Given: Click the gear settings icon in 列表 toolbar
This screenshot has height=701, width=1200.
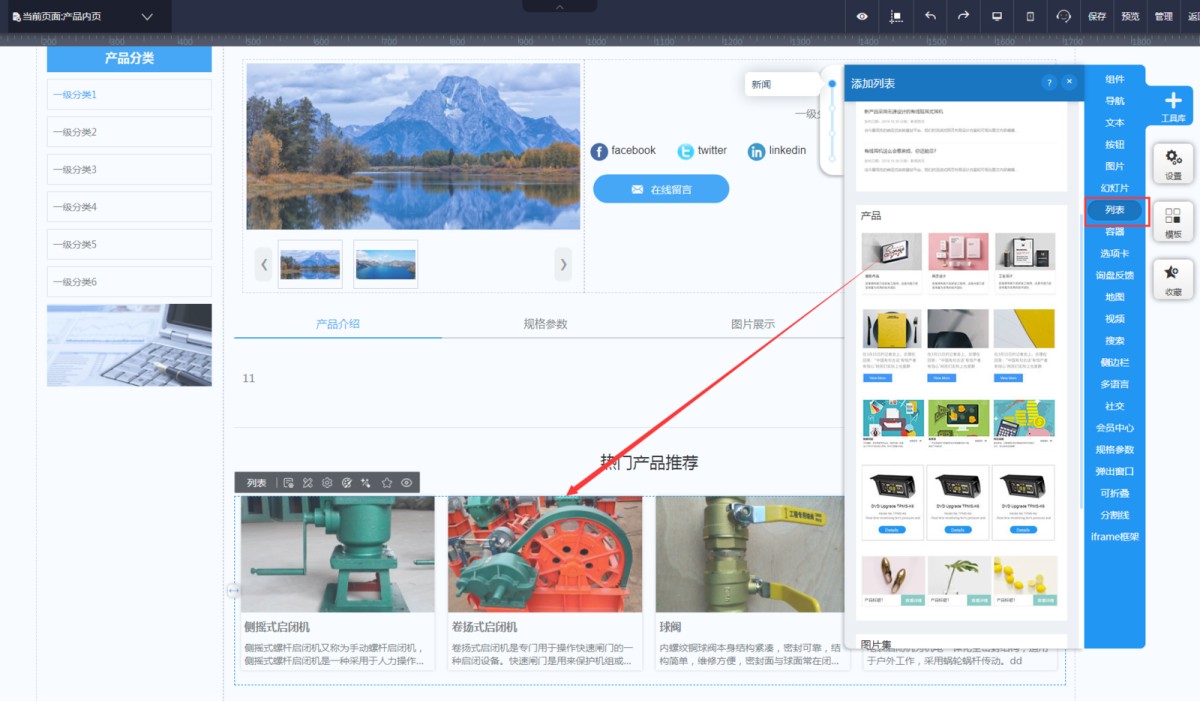Looking at the screenshot, I should [327, 483].
